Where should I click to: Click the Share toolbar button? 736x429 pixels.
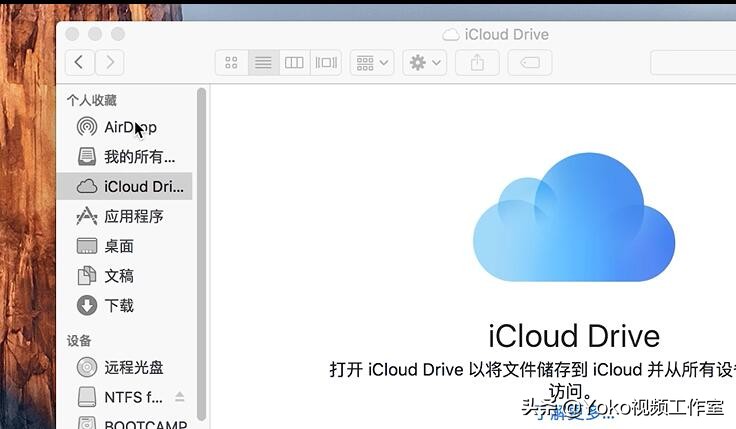pos(477,62)
